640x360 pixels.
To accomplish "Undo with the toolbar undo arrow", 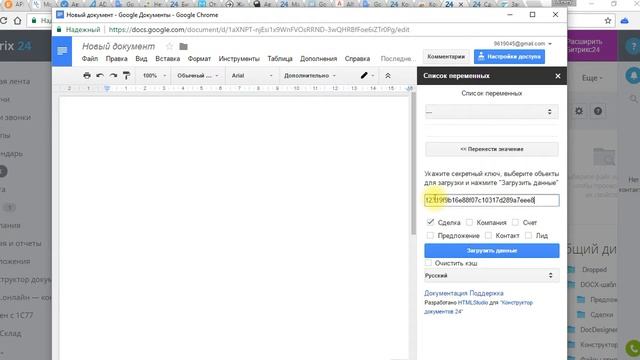I will click(x=100, y=76).
